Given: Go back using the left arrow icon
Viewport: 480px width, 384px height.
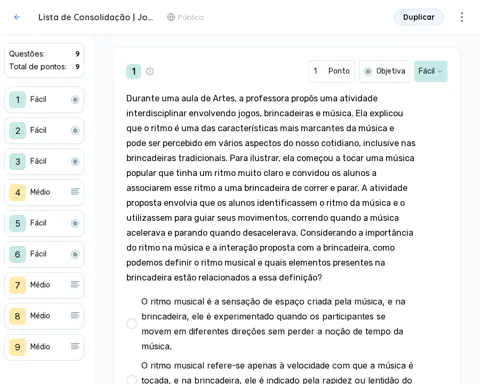Looking at the screenshot, I should tap(17, 17).
